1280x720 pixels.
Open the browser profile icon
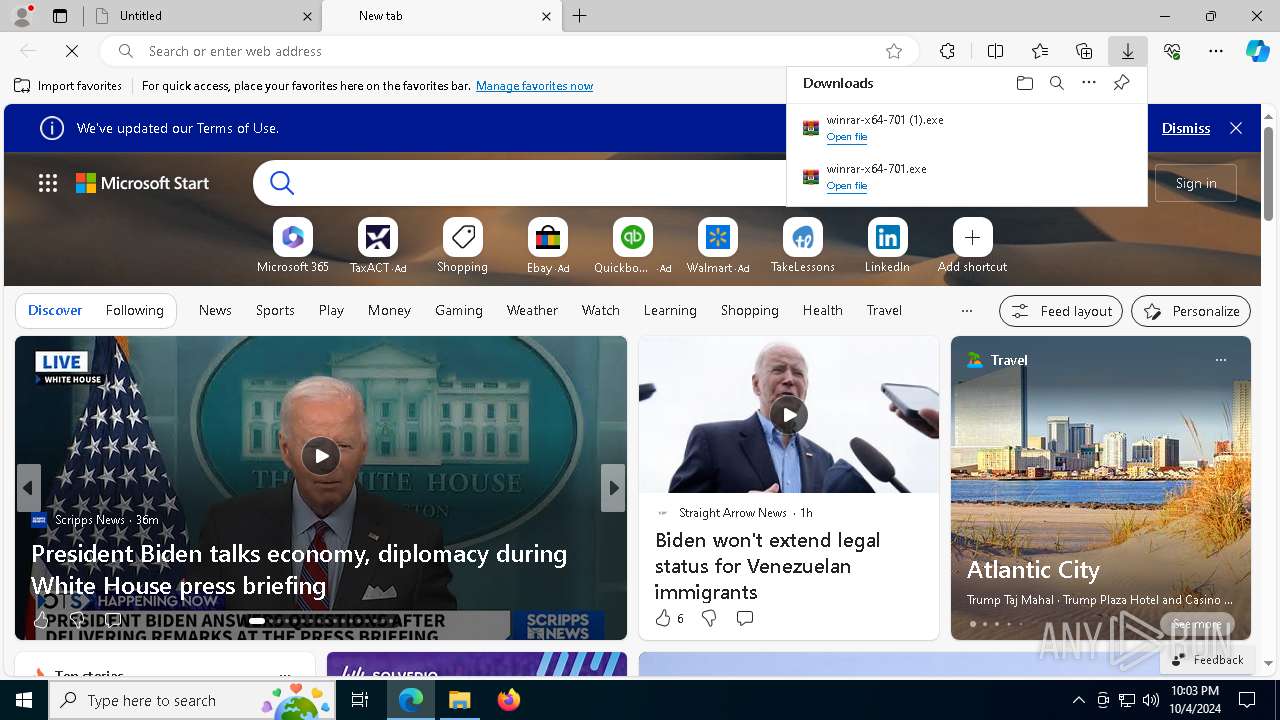coord(22,16)
